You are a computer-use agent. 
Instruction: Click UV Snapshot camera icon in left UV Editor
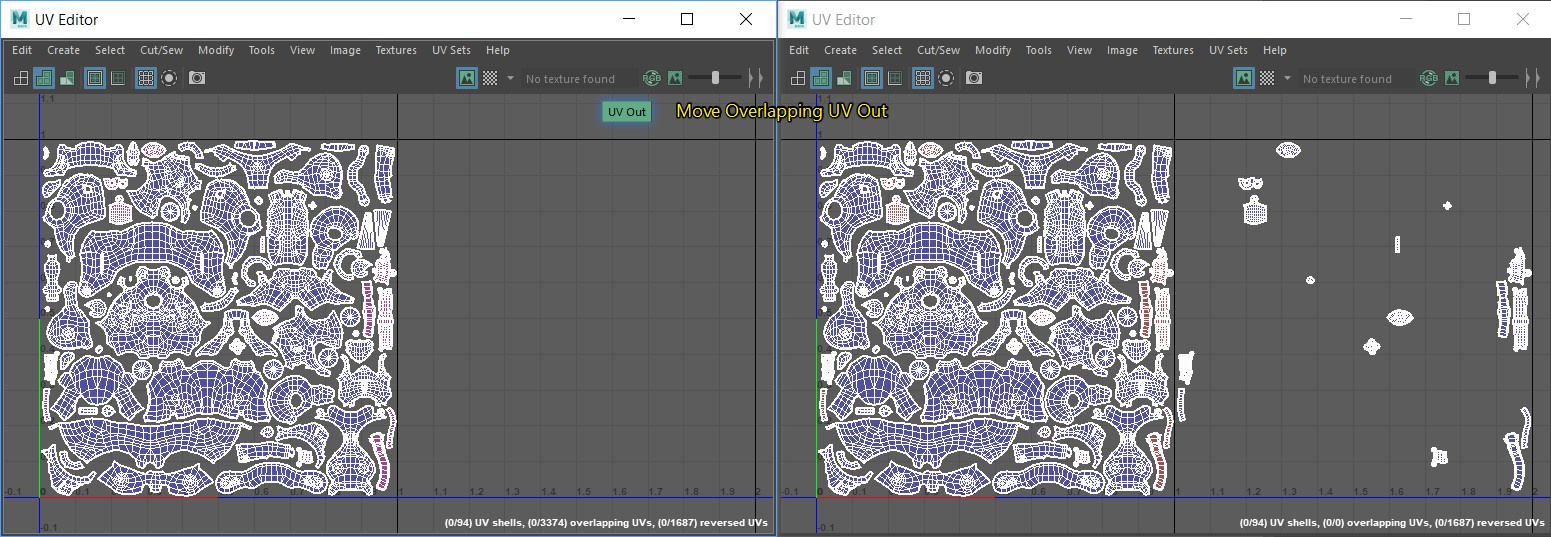197,78
